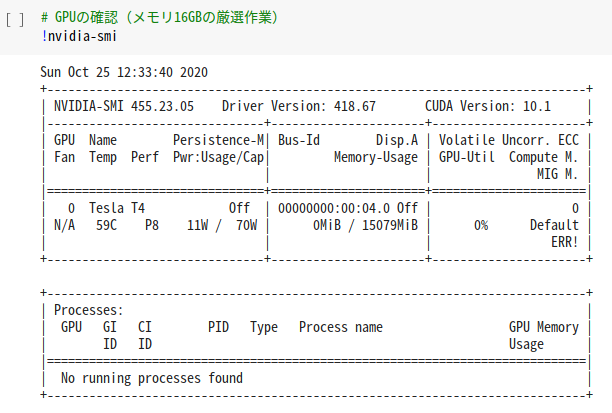Place cursor on the !nvidia-smi command

click(79, 36)
